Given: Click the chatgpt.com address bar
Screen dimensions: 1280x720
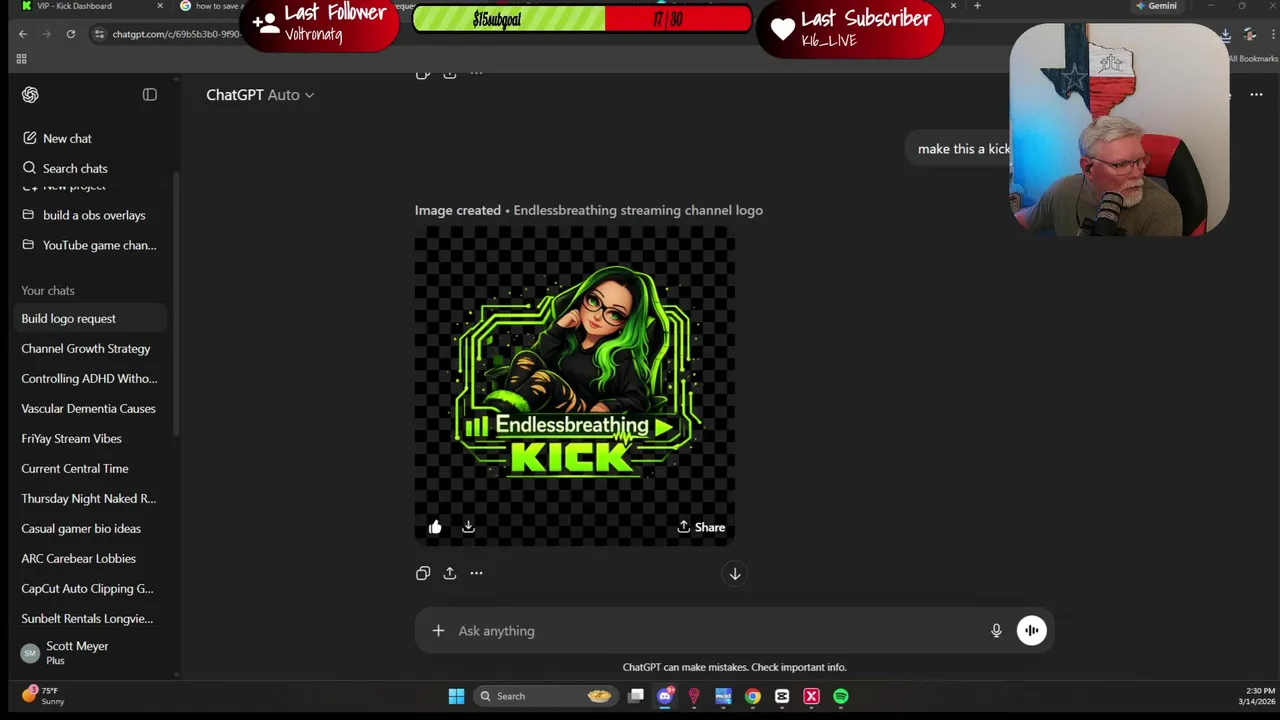Looking at the screenshot, I should (x=175, y=34).
